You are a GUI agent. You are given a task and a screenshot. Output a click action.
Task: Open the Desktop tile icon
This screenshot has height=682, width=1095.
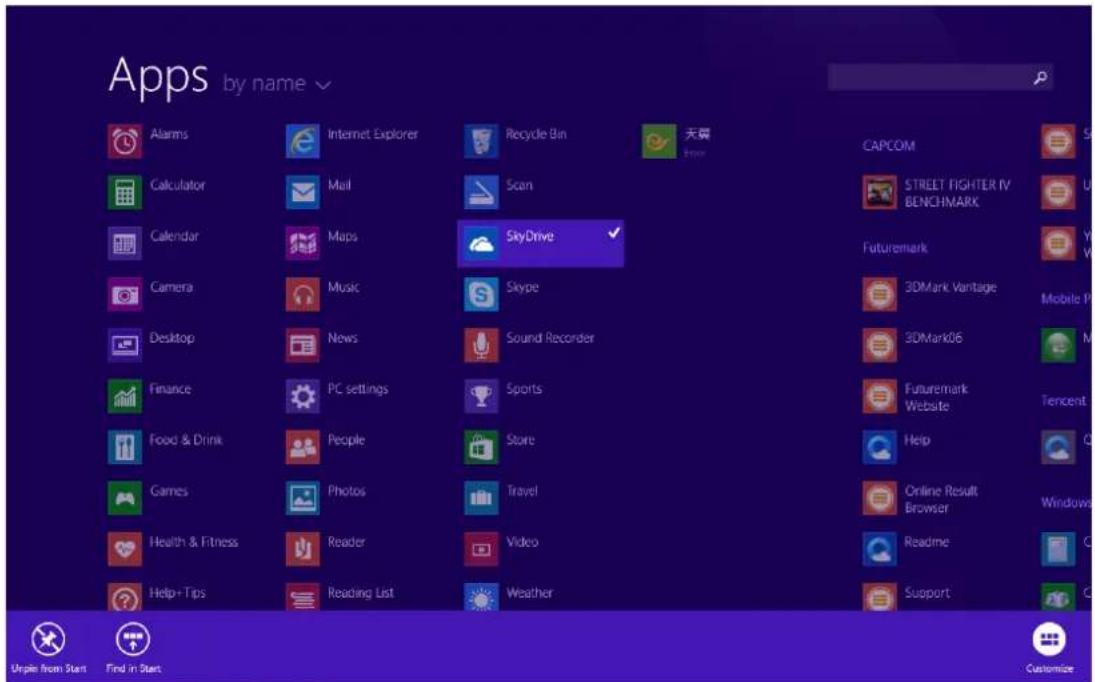point(124,346)
